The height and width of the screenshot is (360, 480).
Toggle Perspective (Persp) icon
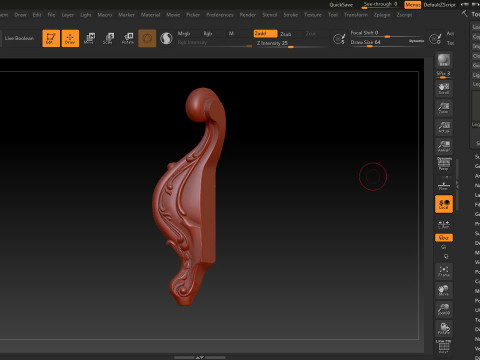pos(444,164)
